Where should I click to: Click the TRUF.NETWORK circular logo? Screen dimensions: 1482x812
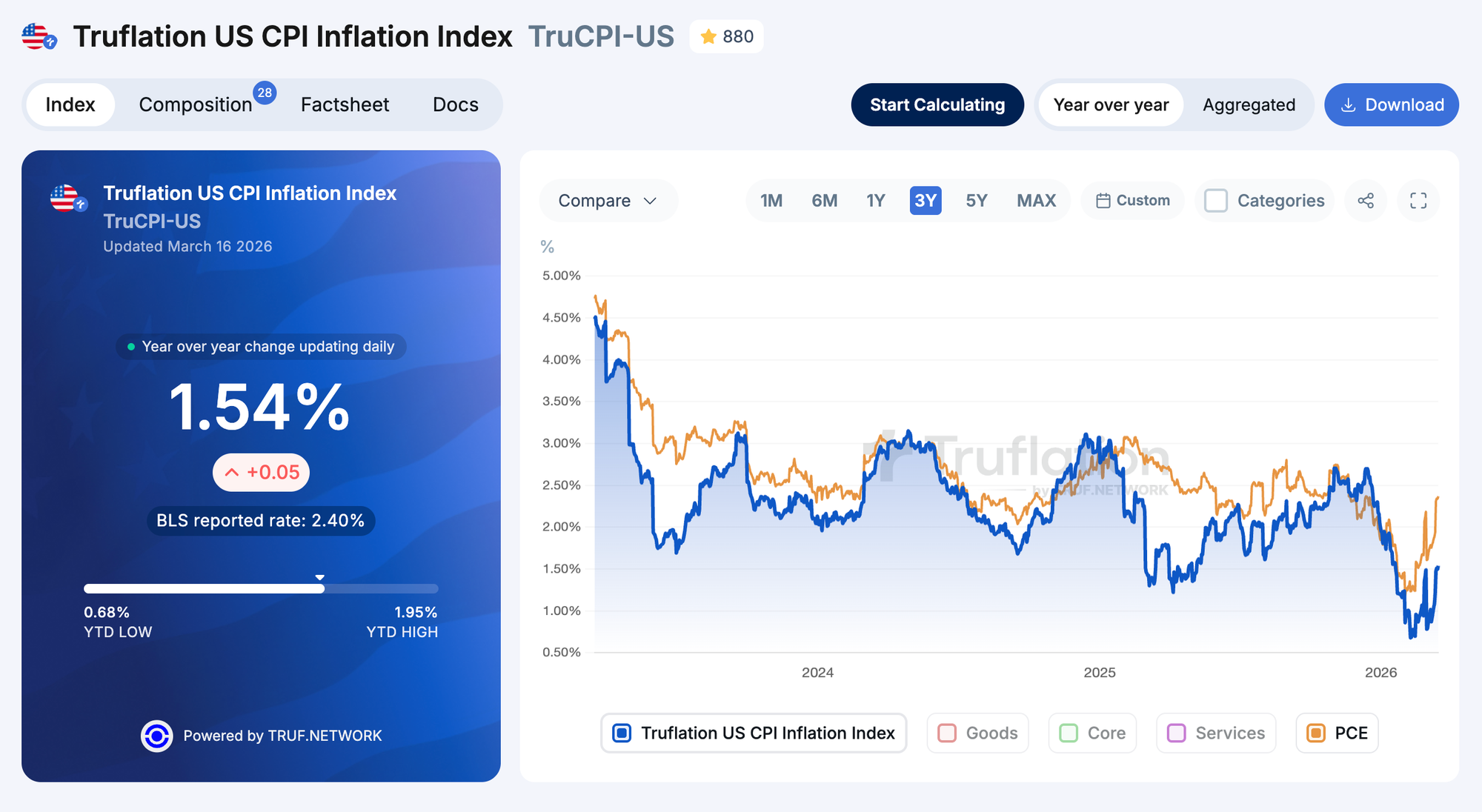pos(156,736)
